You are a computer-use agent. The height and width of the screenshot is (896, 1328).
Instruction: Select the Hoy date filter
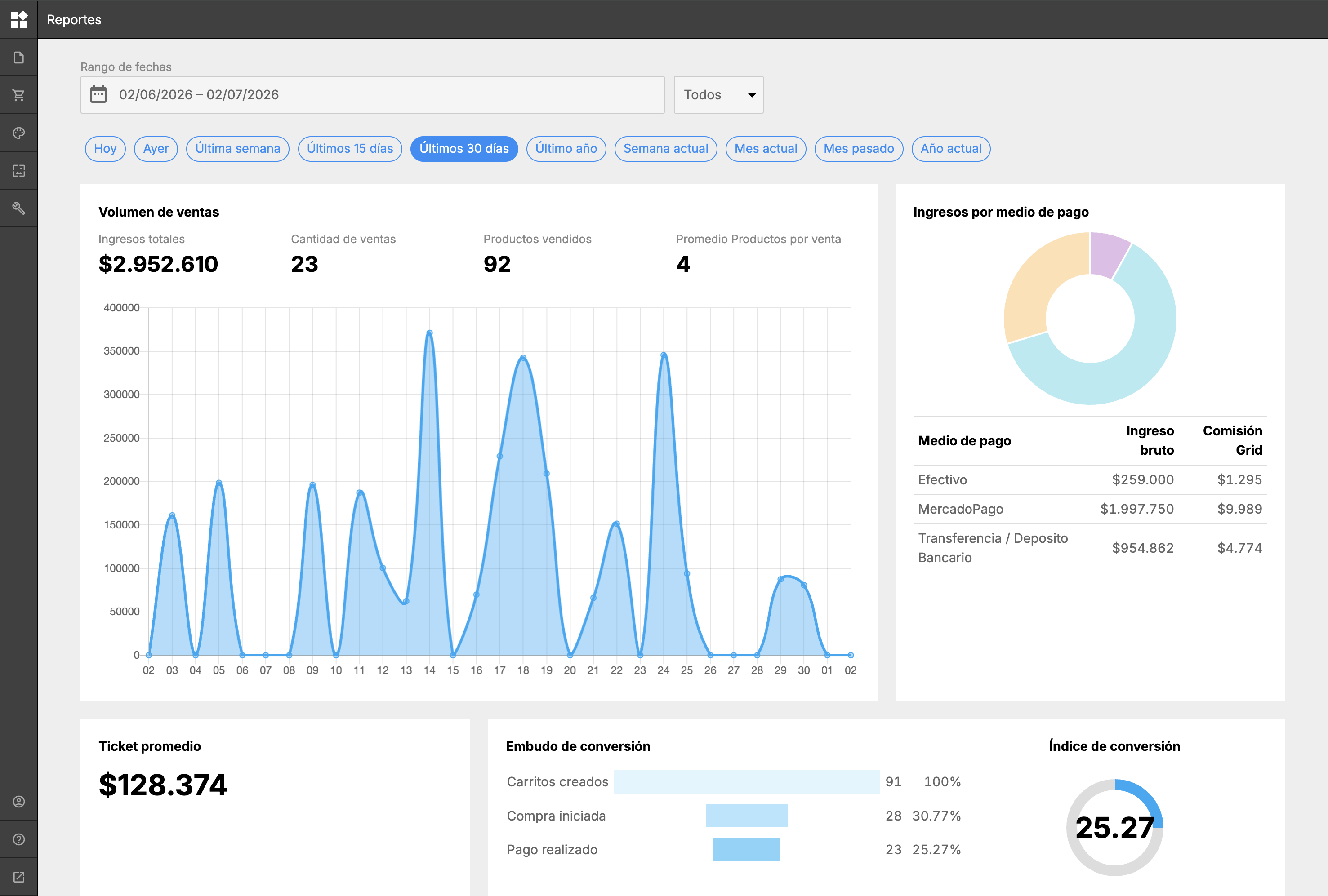[105, 149]
